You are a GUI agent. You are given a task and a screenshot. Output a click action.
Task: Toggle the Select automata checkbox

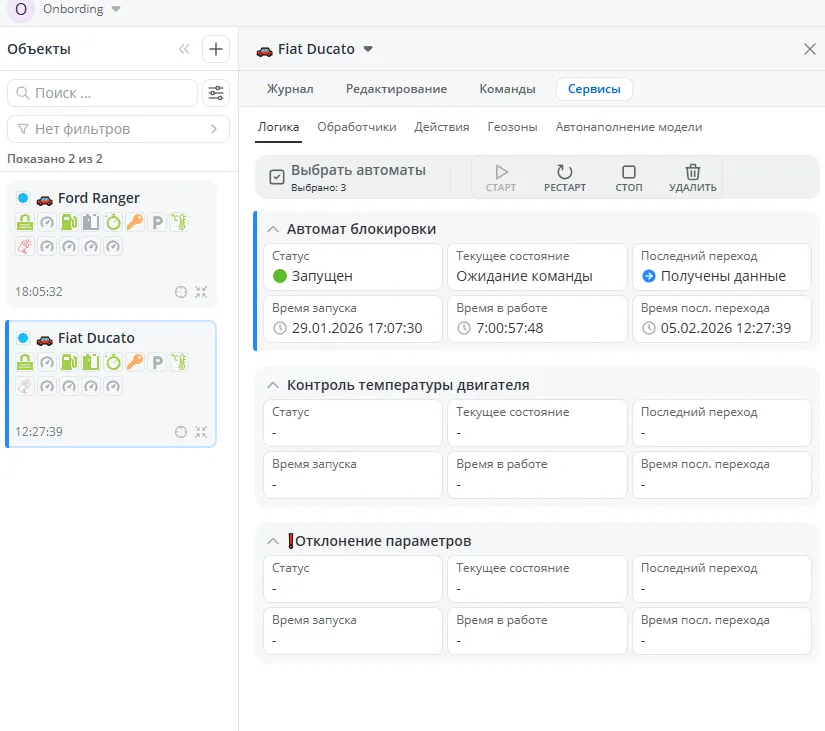click(277, 177)
